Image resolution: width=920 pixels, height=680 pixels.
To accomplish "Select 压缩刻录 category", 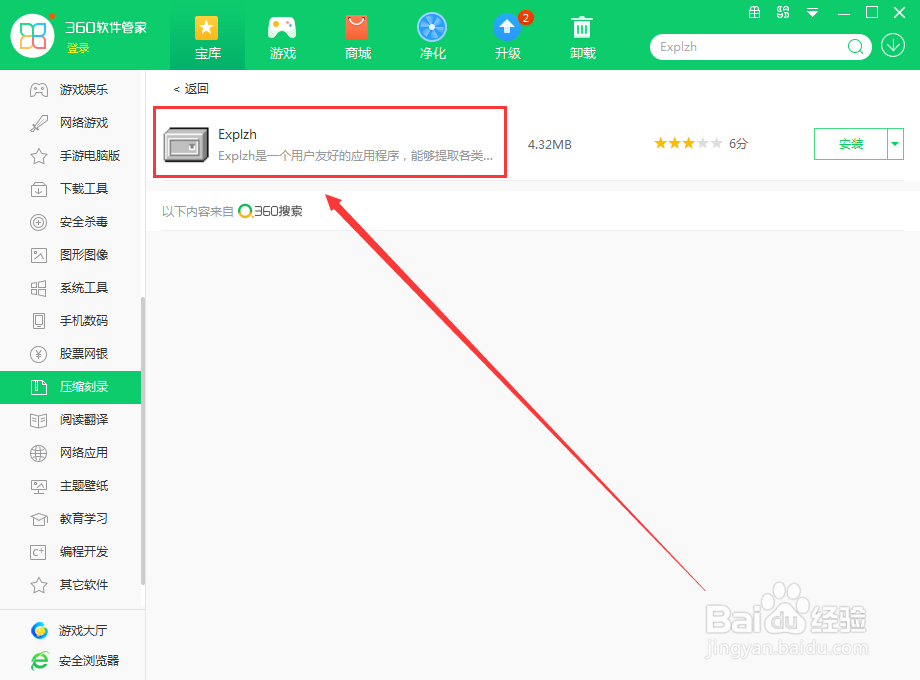I will pyautogui.click(x=70, y=387).
